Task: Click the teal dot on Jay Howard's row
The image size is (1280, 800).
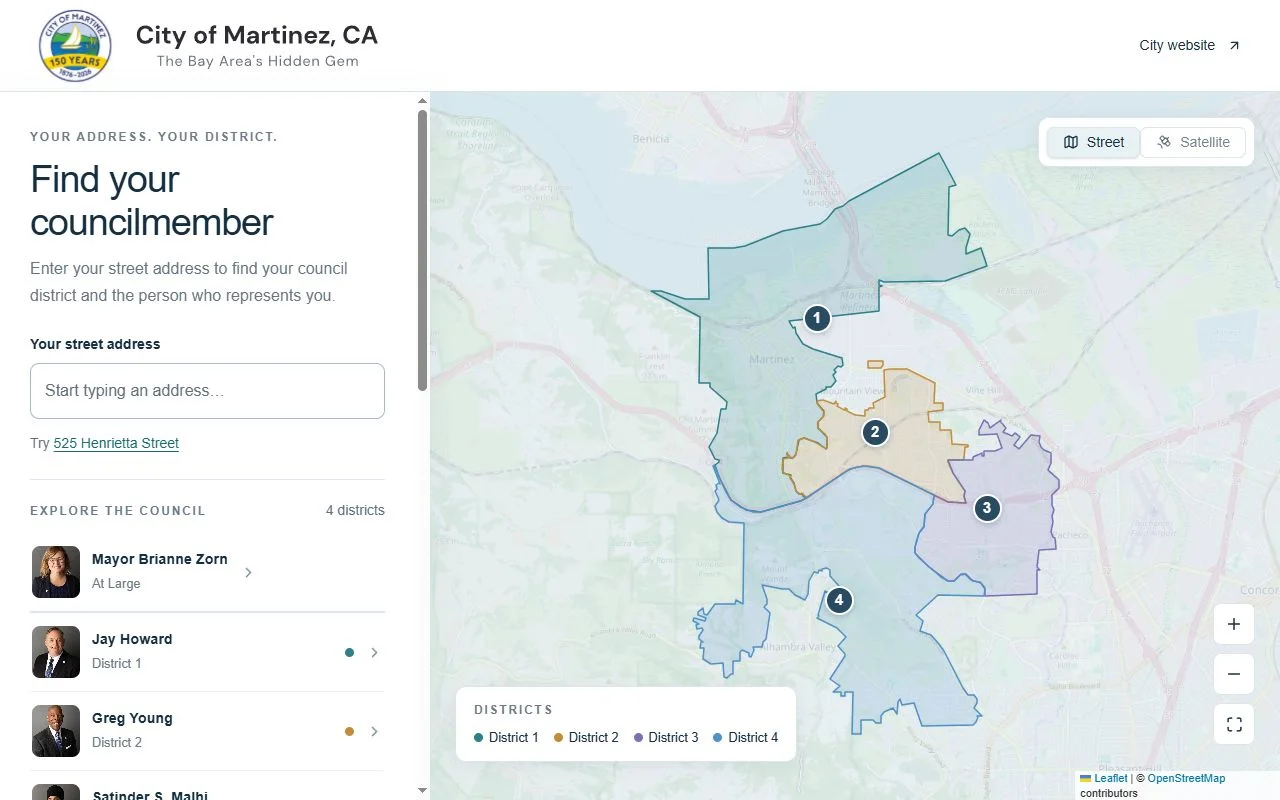Action: 349,652
